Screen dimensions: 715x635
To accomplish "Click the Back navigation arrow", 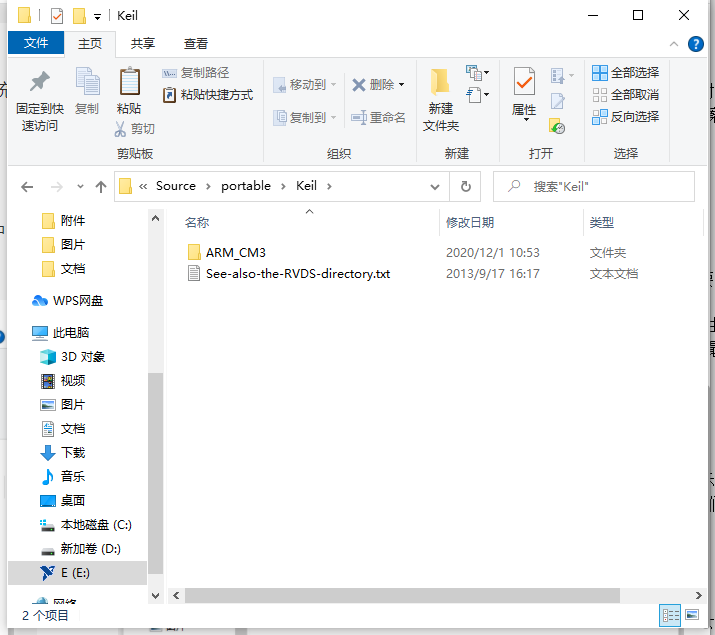I will (x=27, y=187).
